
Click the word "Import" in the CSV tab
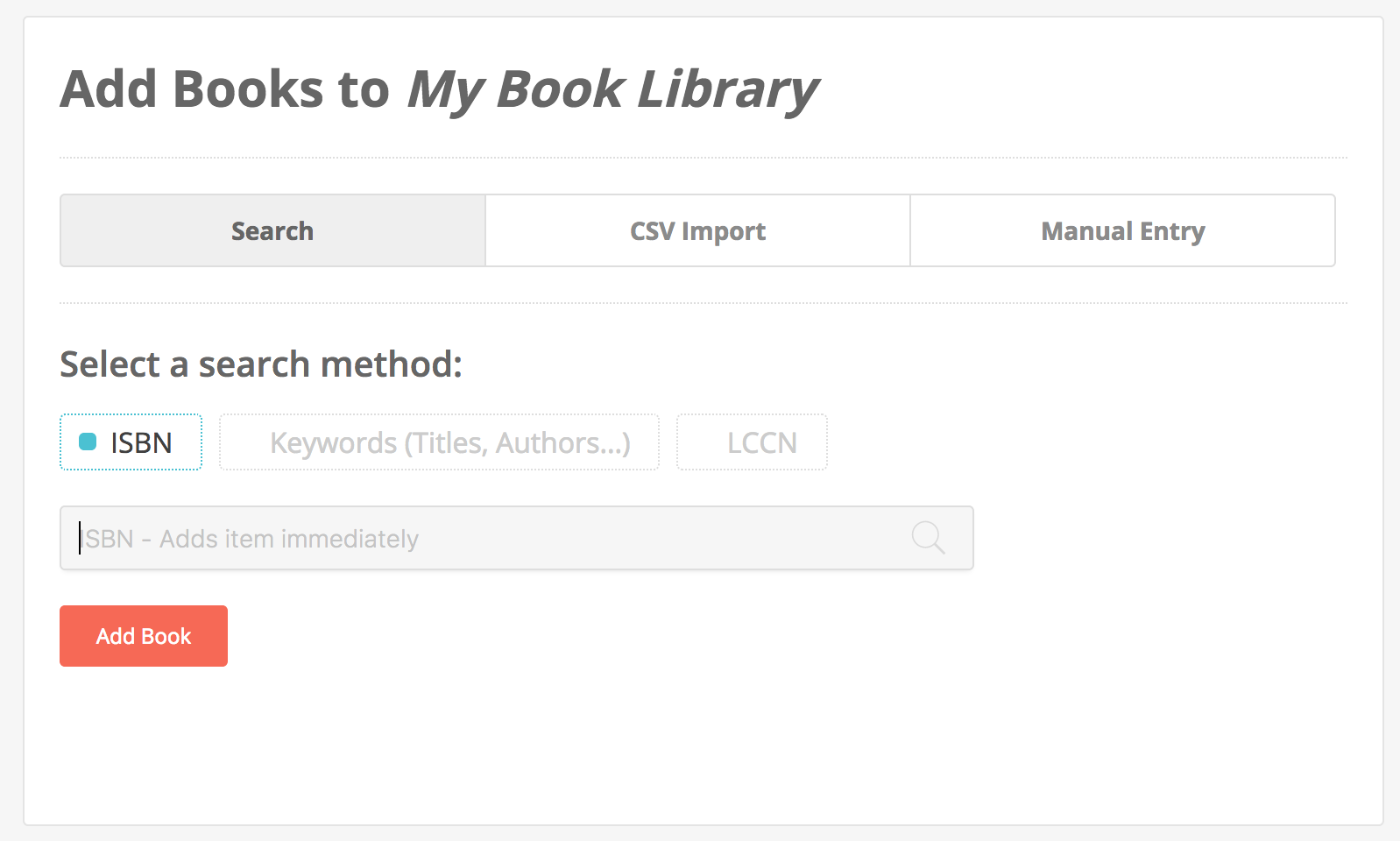click(724, 231)
